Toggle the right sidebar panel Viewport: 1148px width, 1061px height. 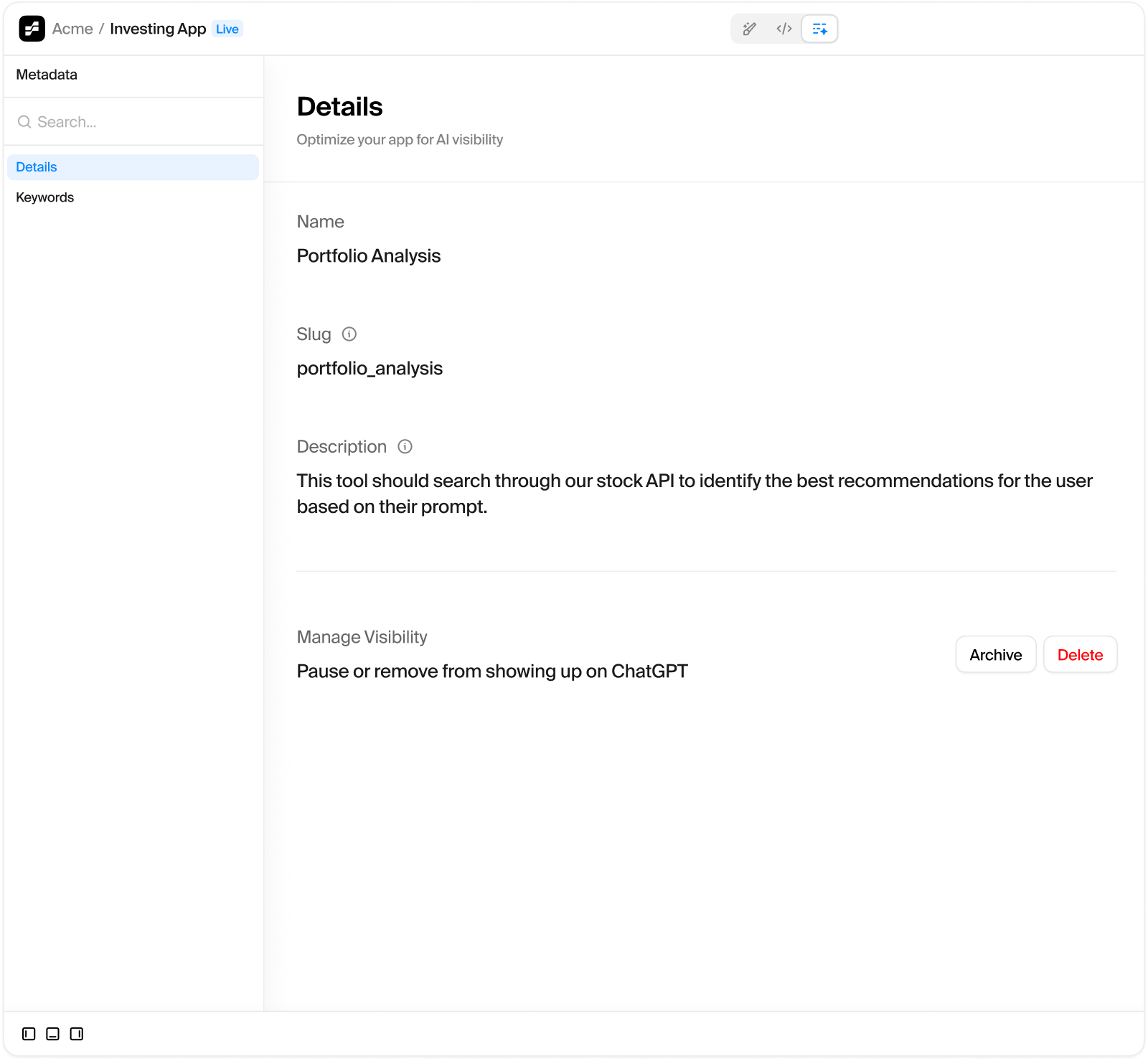pyautogui.click(x=77, y=1034)
